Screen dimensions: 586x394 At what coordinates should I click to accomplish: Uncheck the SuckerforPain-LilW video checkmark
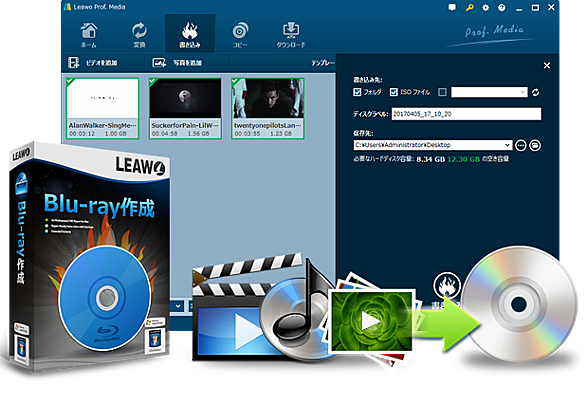coord(152,81)
